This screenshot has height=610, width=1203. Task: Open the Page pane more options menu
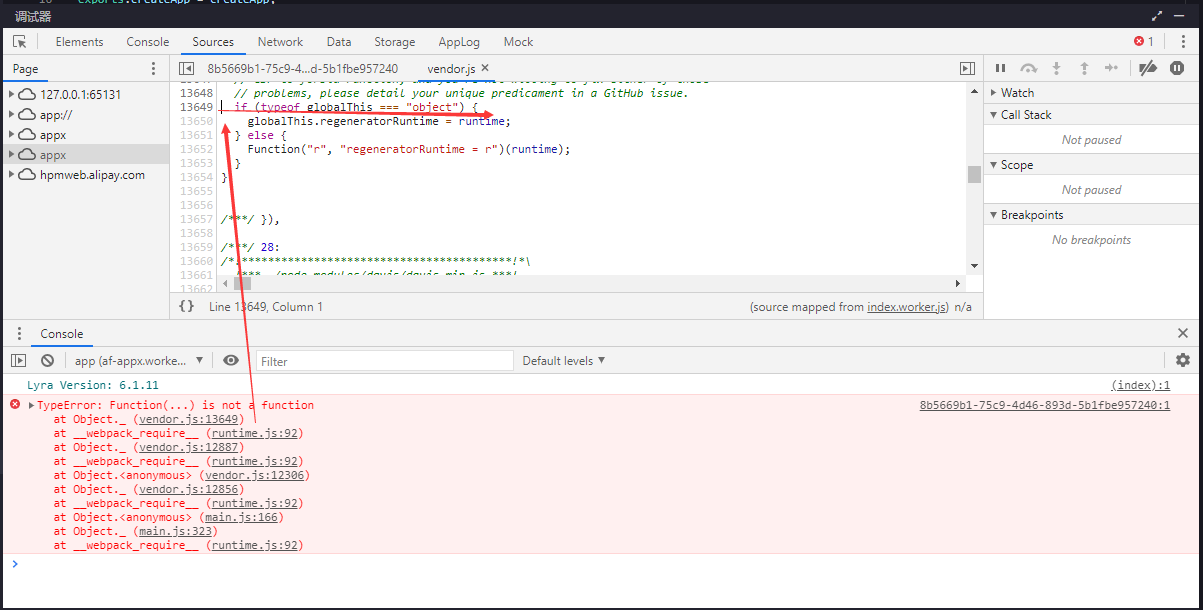click(153, 68)
